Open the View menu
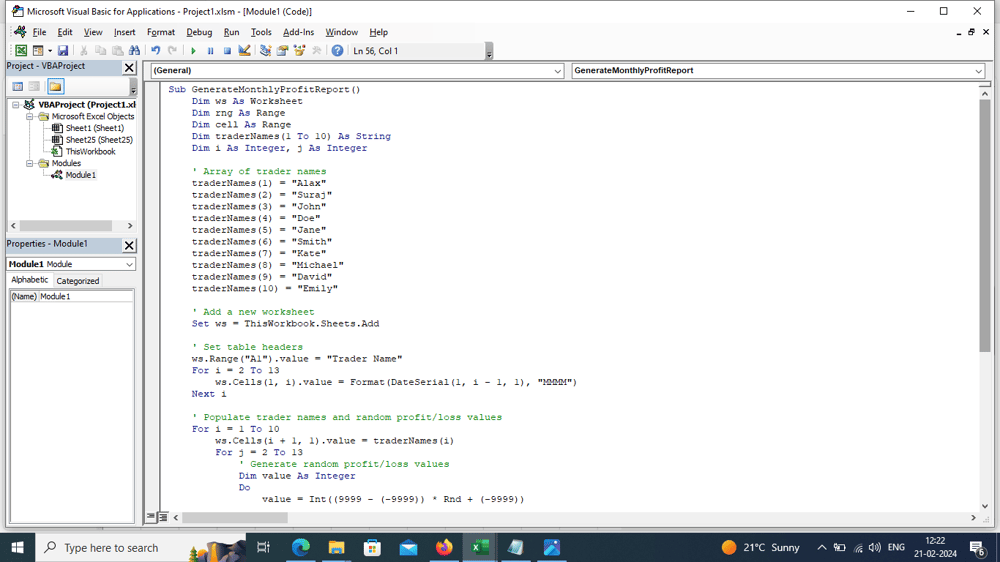 coord(93,32)
